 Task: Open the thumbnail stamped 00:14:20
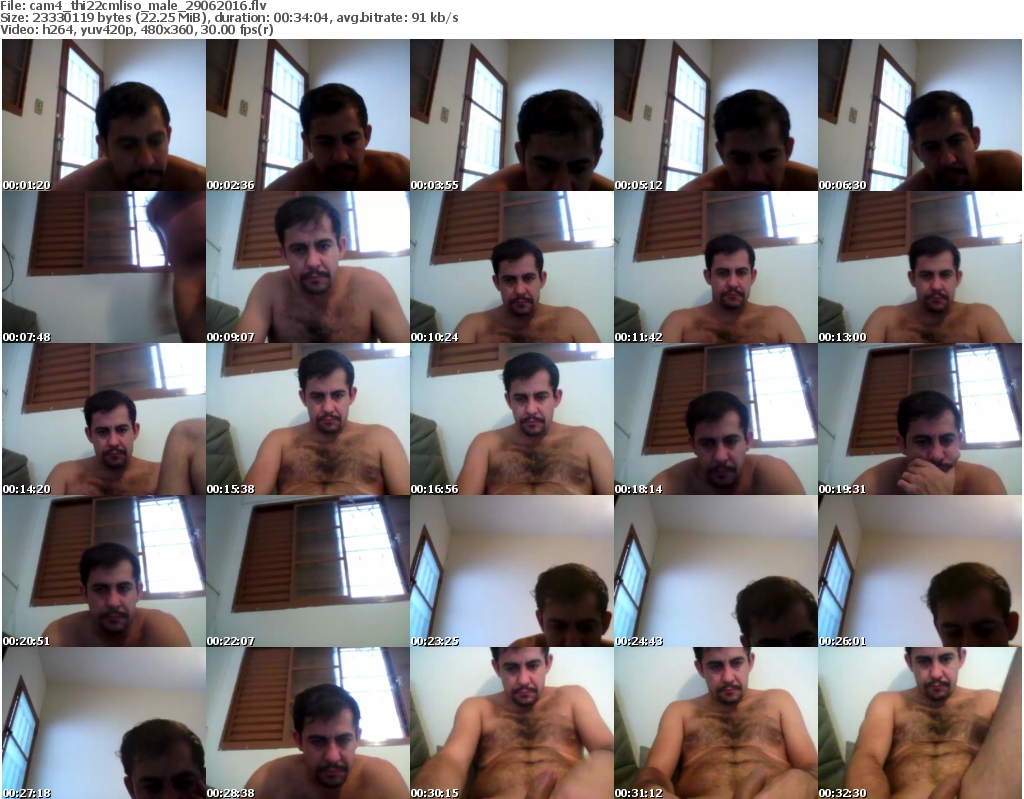tap(104, 419)
